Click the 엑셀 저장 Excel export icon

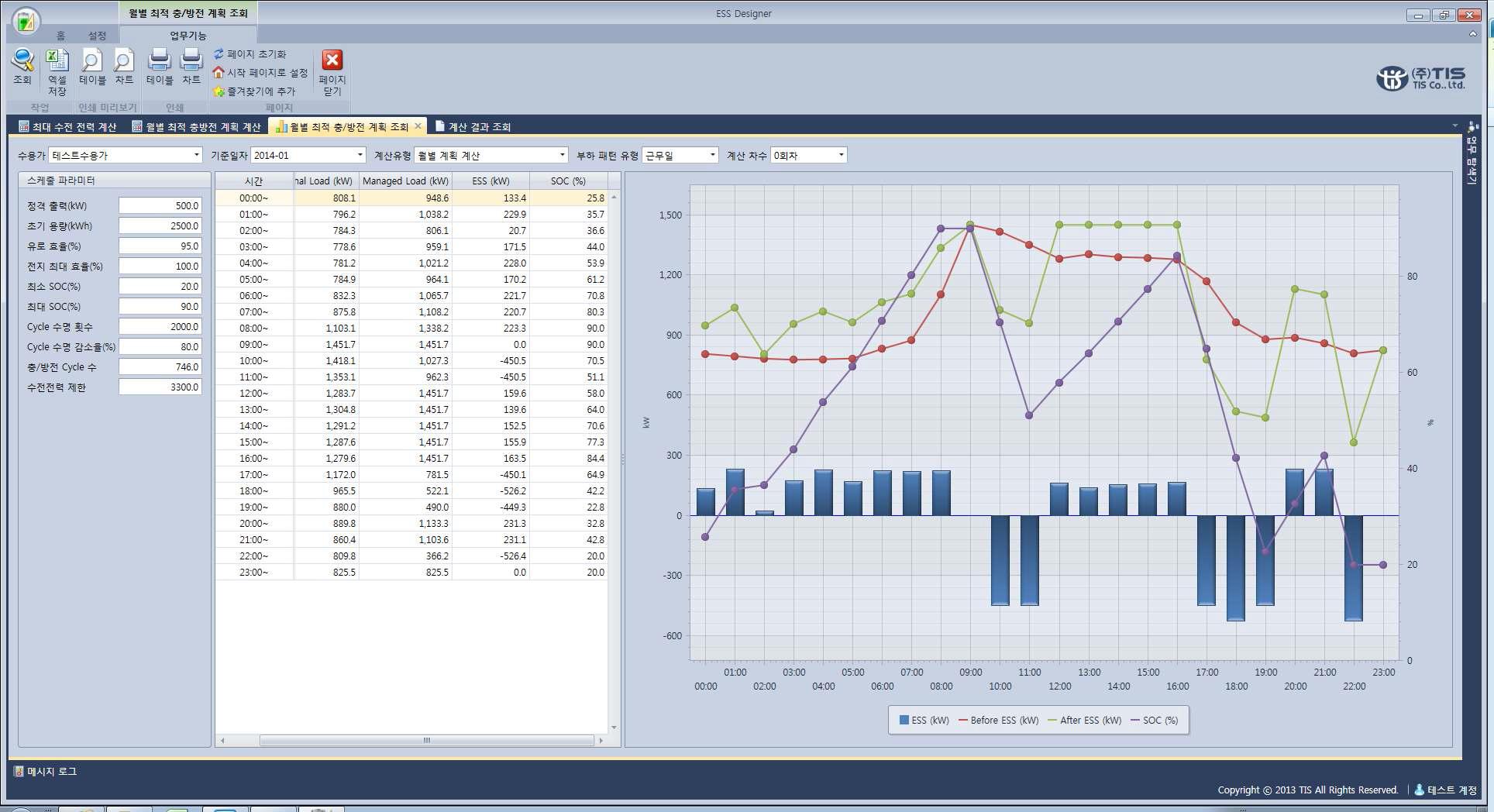point(57,60)
